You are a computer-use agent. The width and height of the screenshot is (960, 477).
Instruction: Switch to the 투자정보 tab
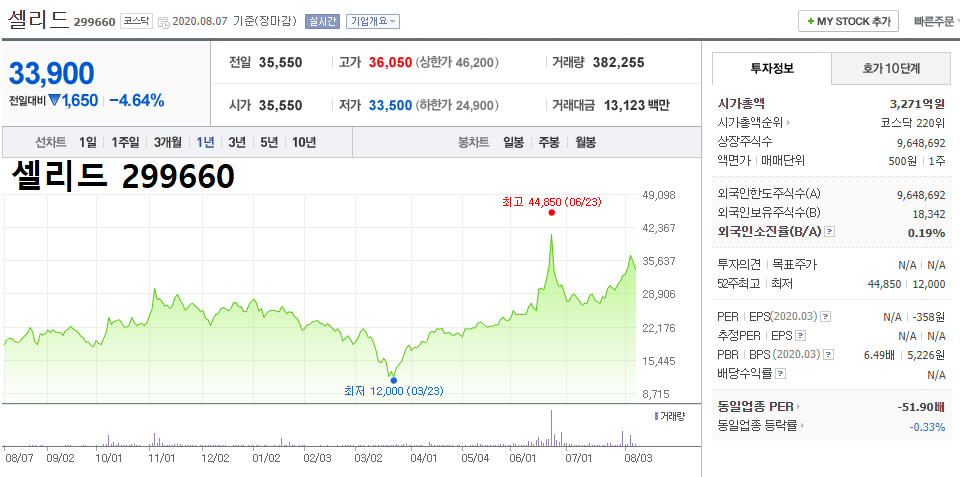coord(772,68)
